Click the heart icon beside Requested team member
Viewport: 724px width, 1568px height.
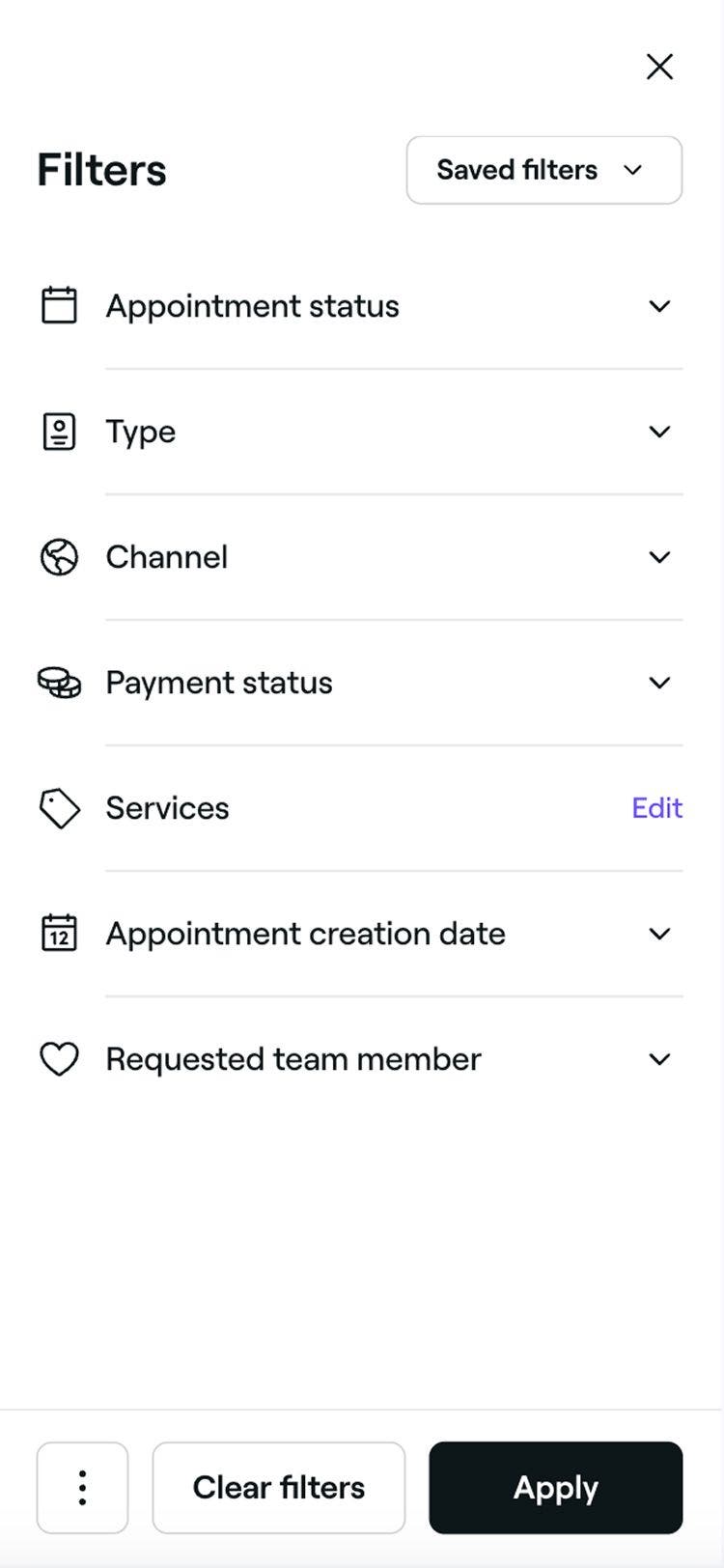coord(59,1059)
